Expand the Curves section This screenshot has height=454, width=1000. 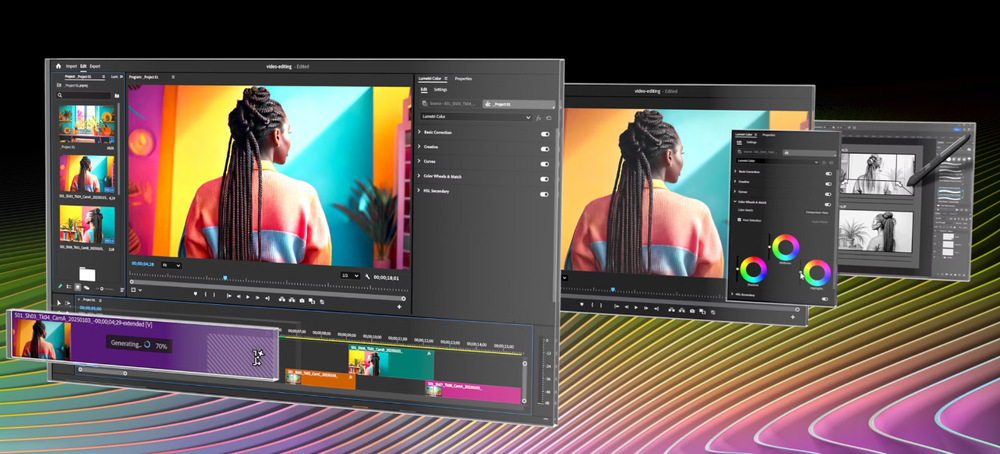click(x=419, y=161)
